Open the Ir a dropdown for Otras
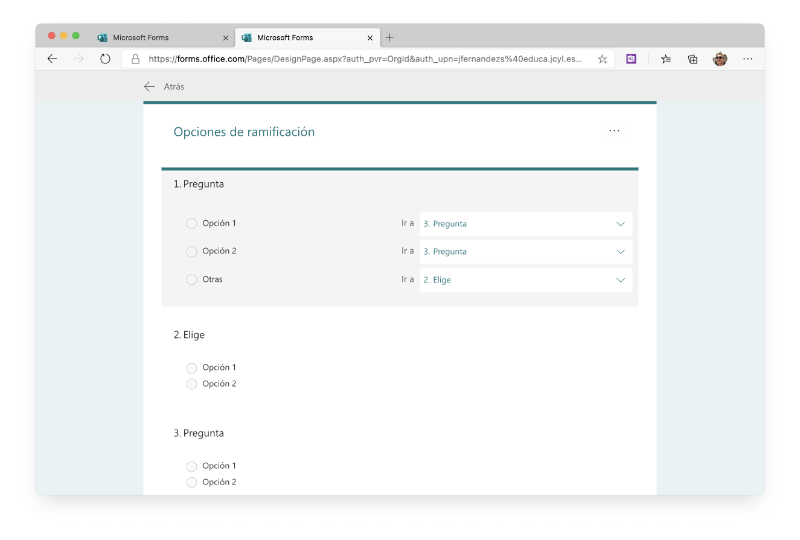The image size is (800, 540). click(526, 280)
